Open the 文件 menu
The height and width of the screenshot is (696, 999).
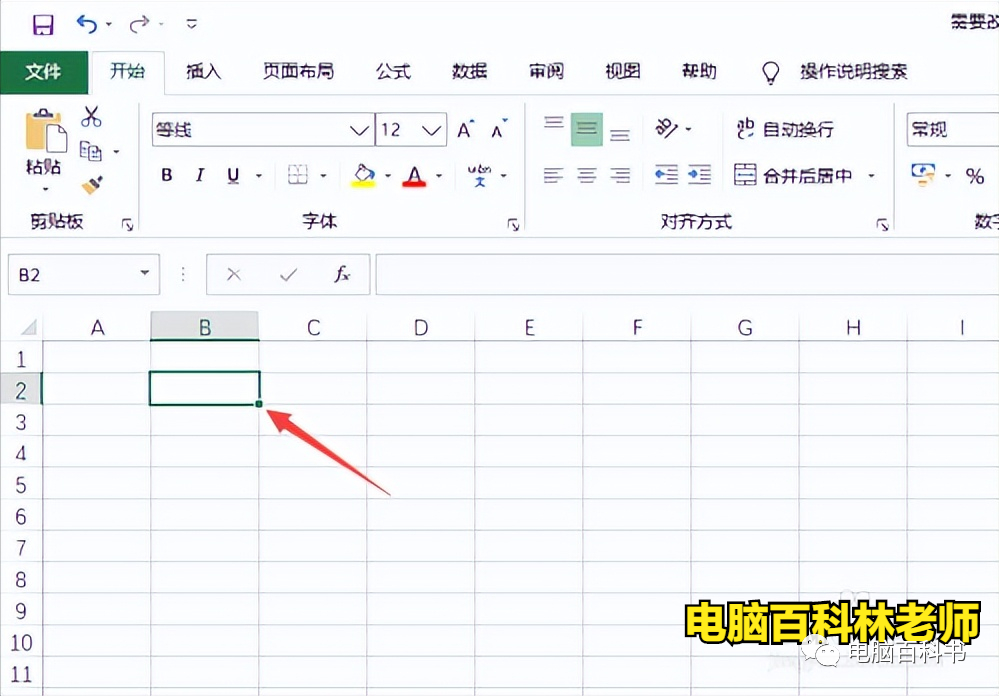[x=43, y=71]
